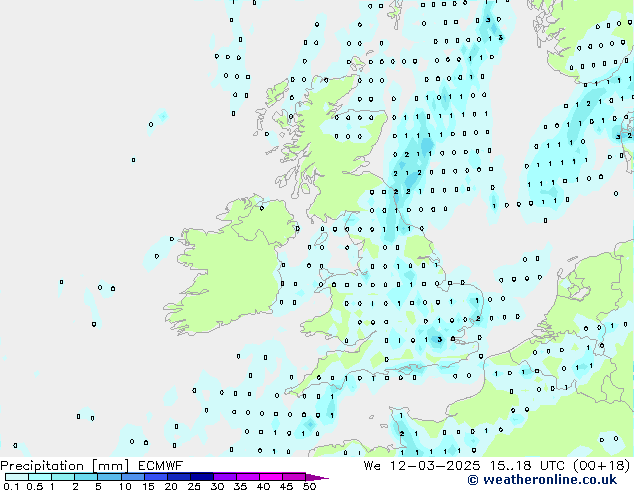Click the "0.5" legend scale label
This screenshot has width=634, height=490.
(x=35, y=486)
